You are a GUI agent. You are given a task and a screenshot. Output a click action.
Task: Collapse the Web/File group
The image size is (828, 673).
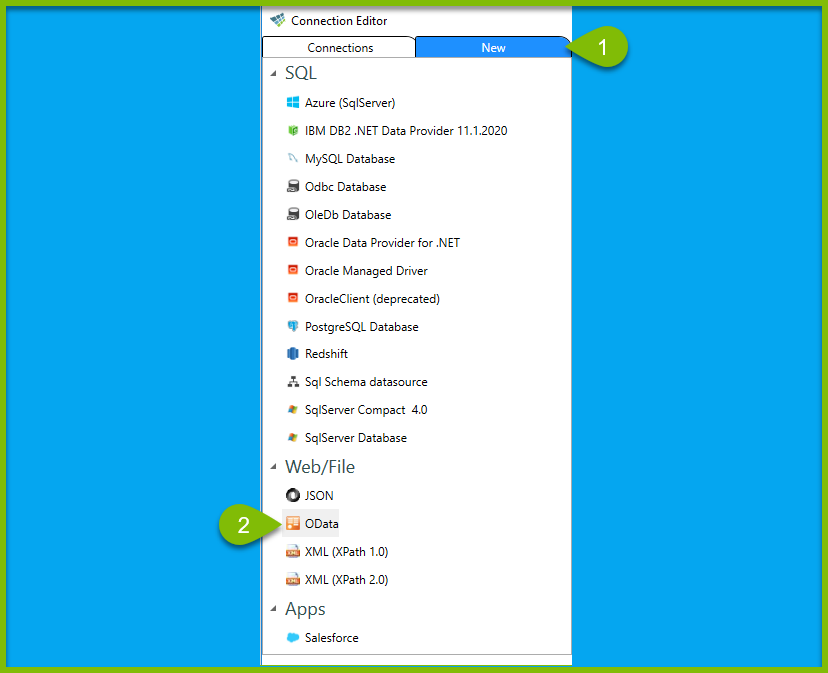click(x=274, y=466)
